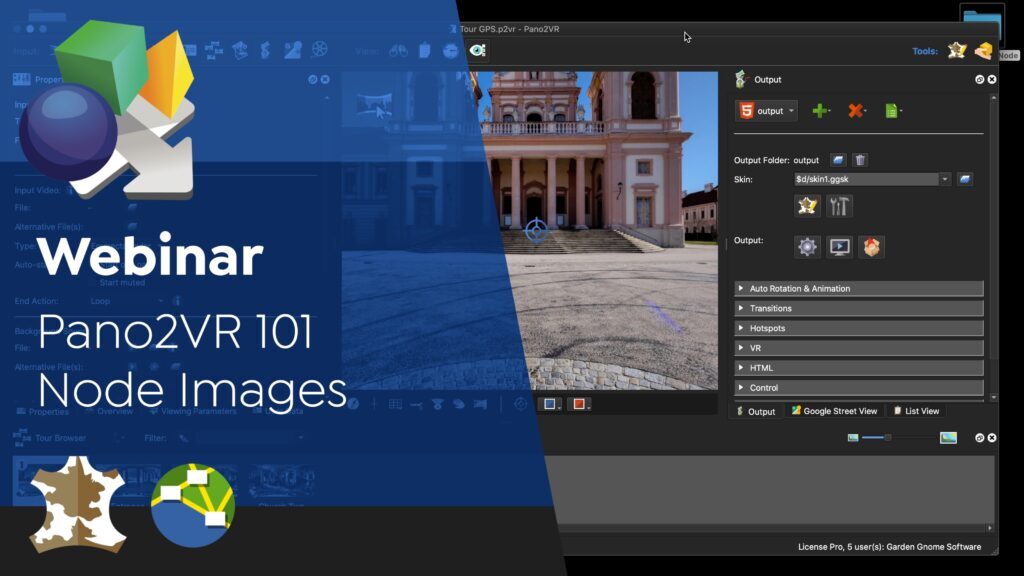Viewport: 1024px width, 576px height.
Task: Click the 'Output Folder: output' label
Action: pyautogui.click(x=776, y=160)
